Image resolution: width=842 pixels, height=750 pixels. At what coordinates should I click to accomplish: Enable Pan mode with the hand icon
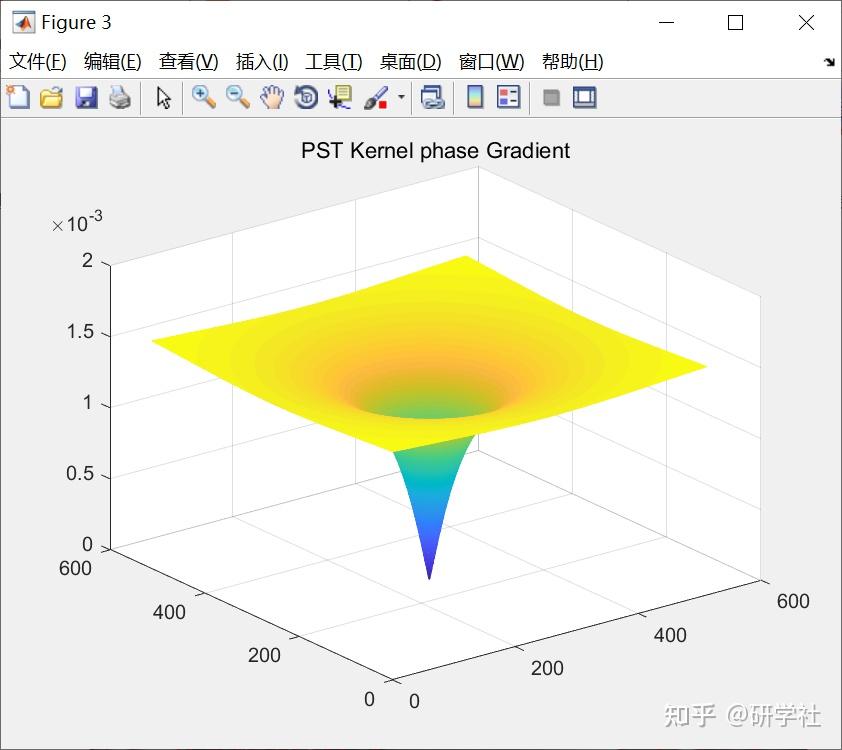[270, 97]
